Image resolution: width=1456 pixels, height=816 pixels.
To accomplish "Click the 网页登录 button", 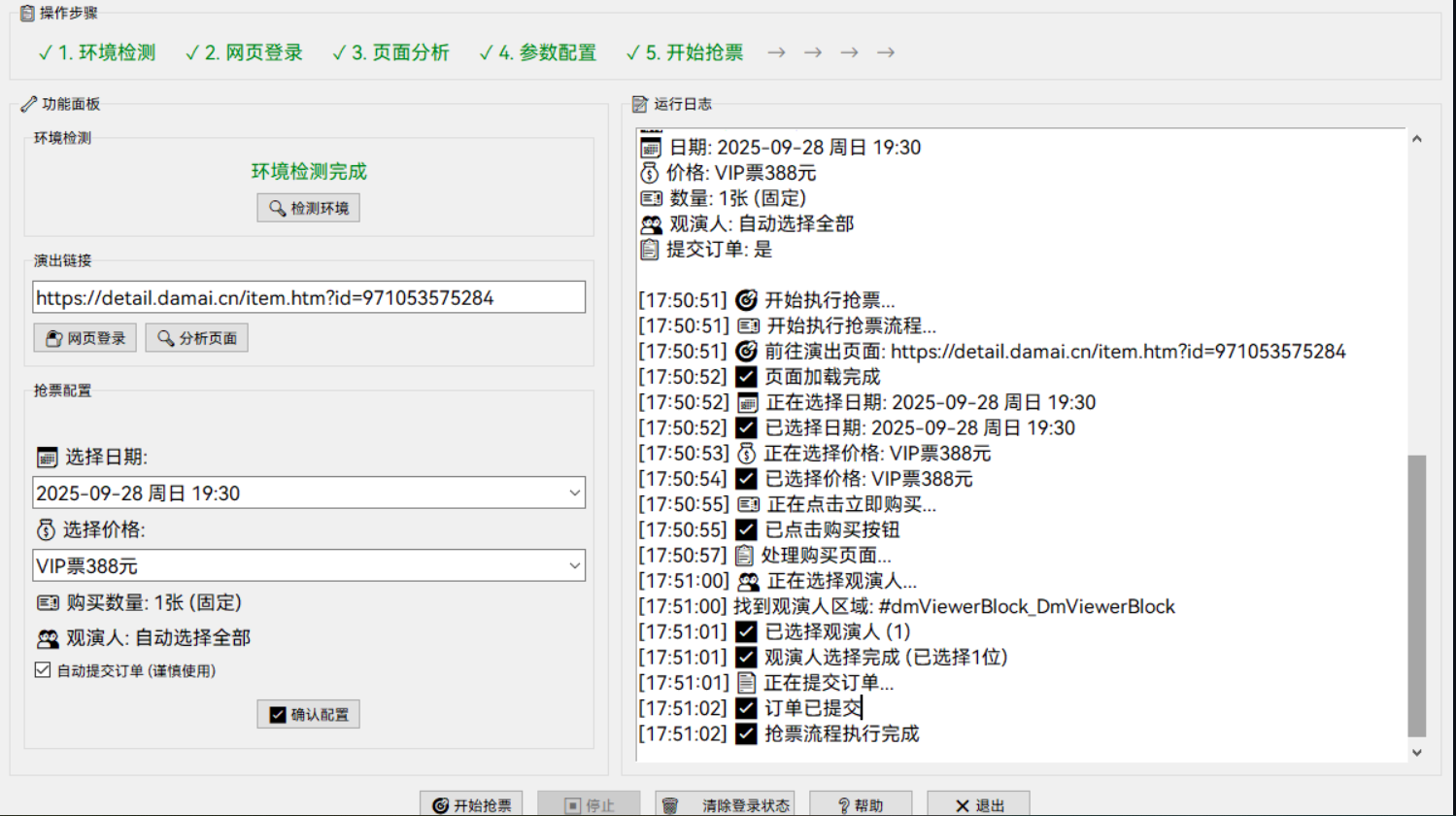I will [85, 338].
